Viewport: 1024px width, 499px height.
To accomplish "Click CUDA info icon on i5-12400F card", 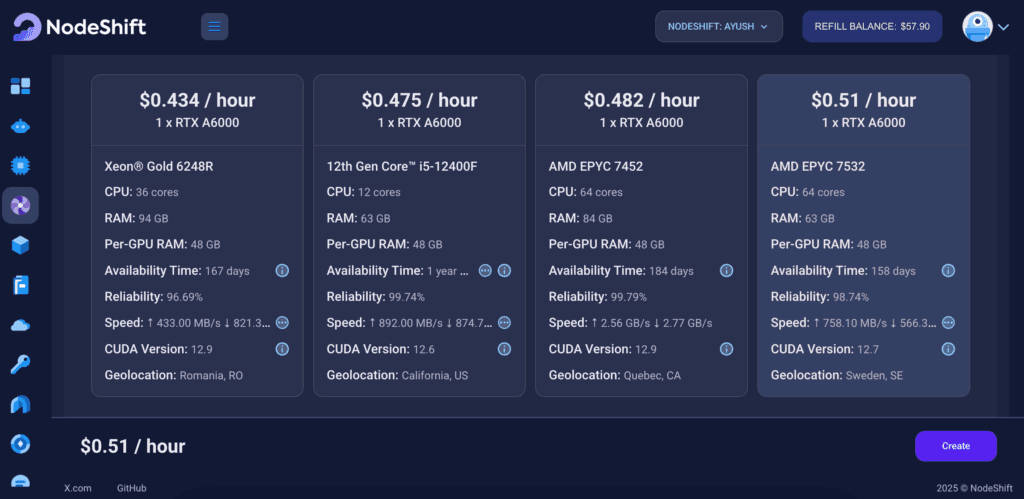I will [504, 349].
